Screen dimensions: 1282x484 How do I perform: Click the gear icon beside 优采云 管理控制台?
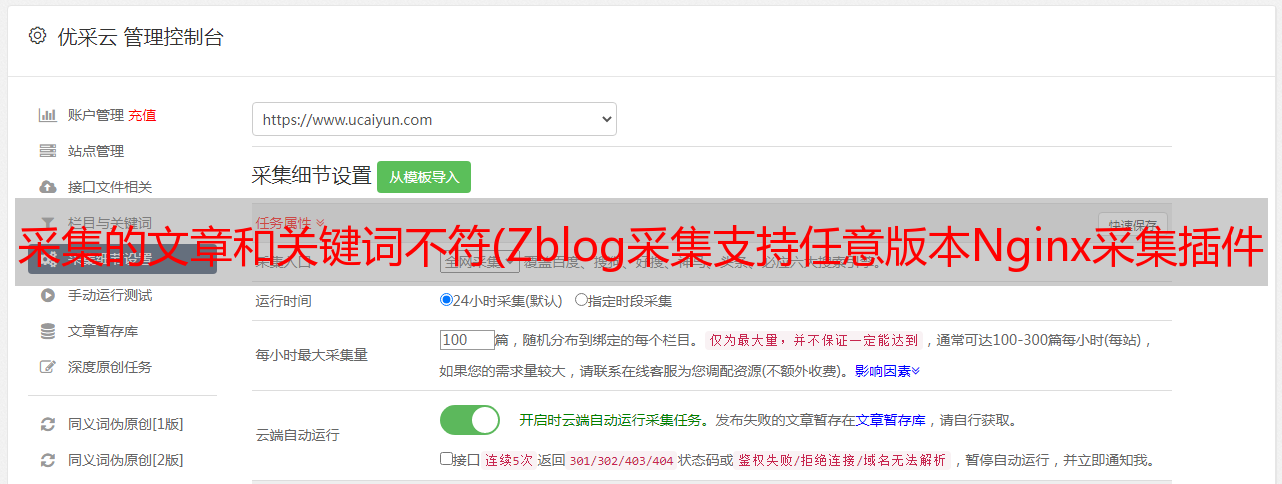coord(37,36)
